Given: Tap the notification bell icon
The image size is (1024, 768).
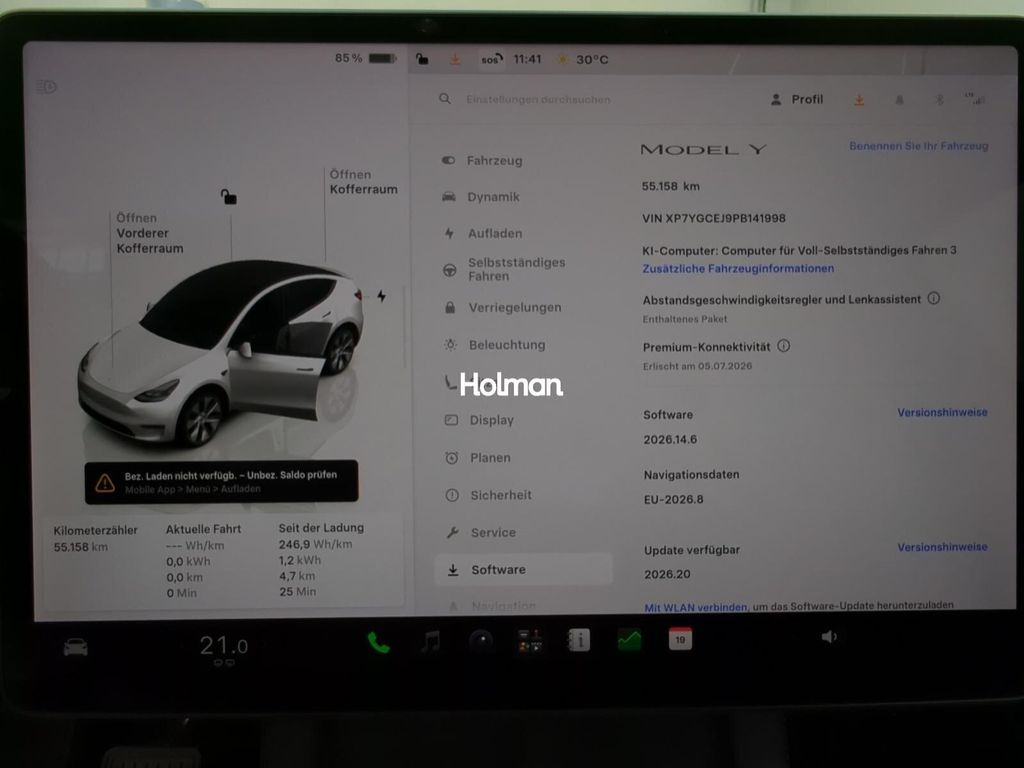Looking at the screenshot, I should [899, 100].
